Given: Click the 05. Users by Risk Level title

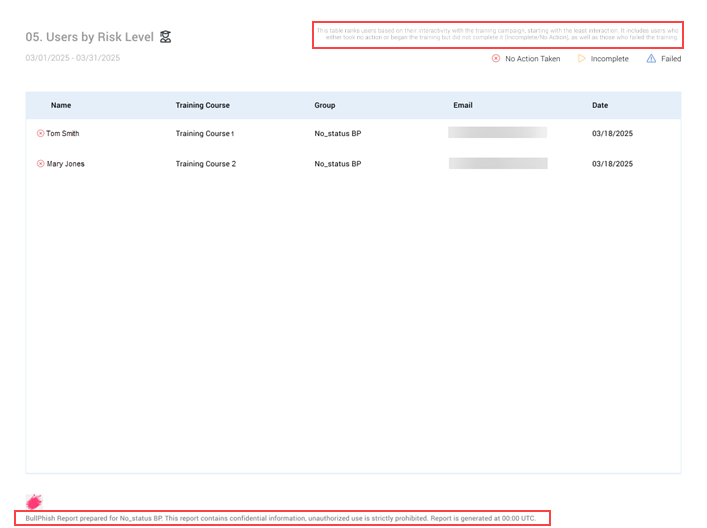Looking at the screenshot, I should [90, 37].
